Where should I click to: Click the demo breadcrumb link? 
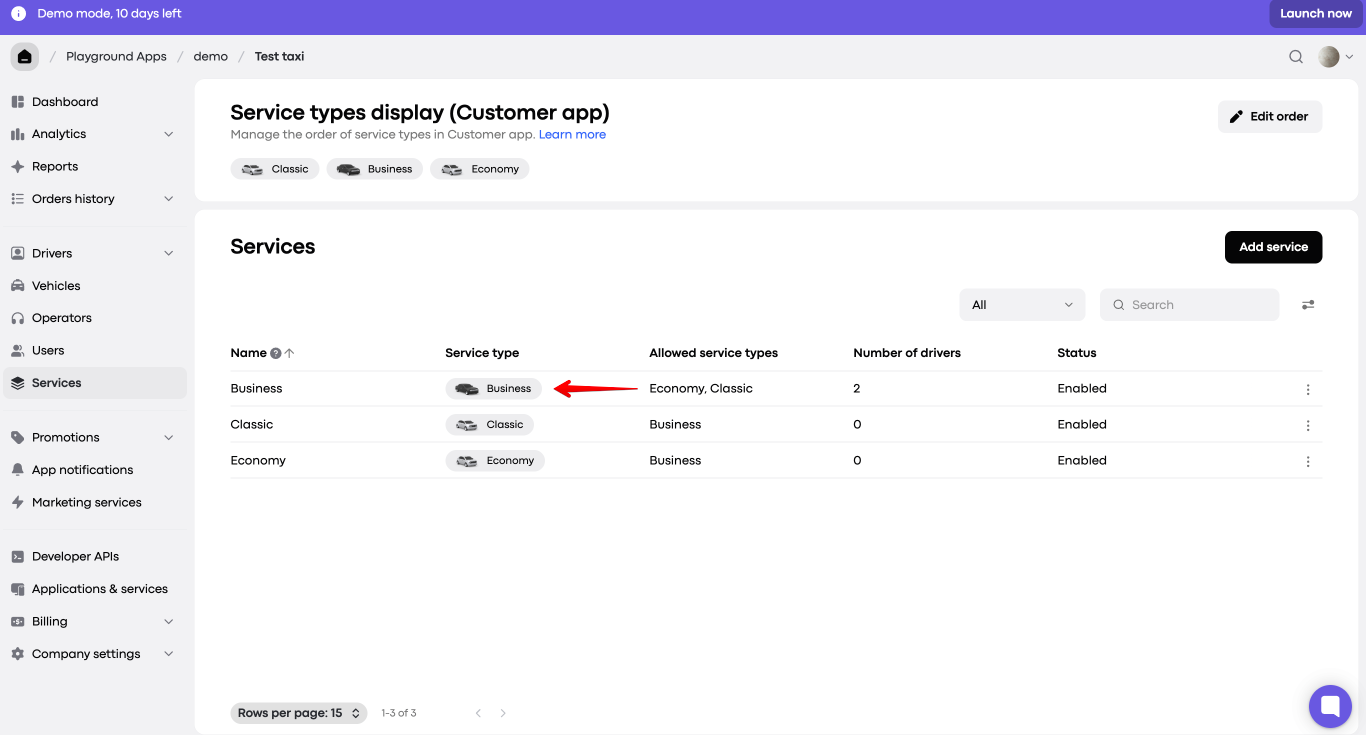click(x=211, y=57)
